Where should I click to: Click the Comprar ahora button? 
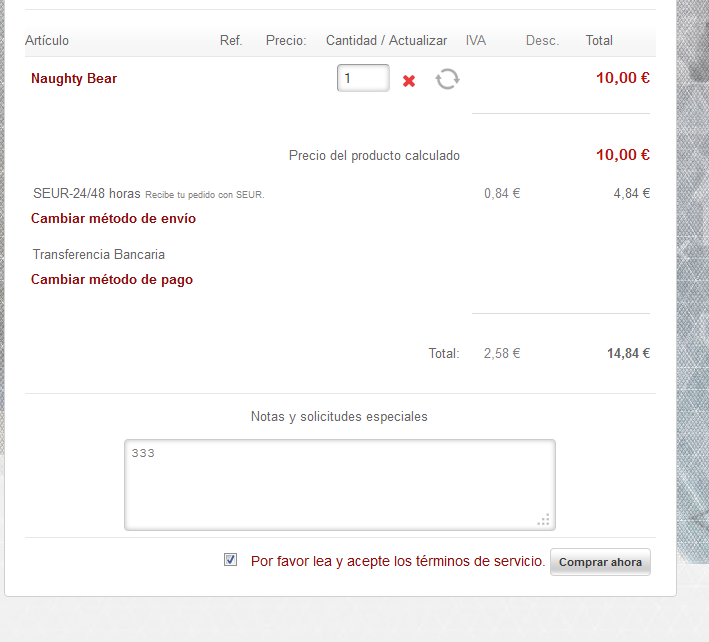(600, 562)
